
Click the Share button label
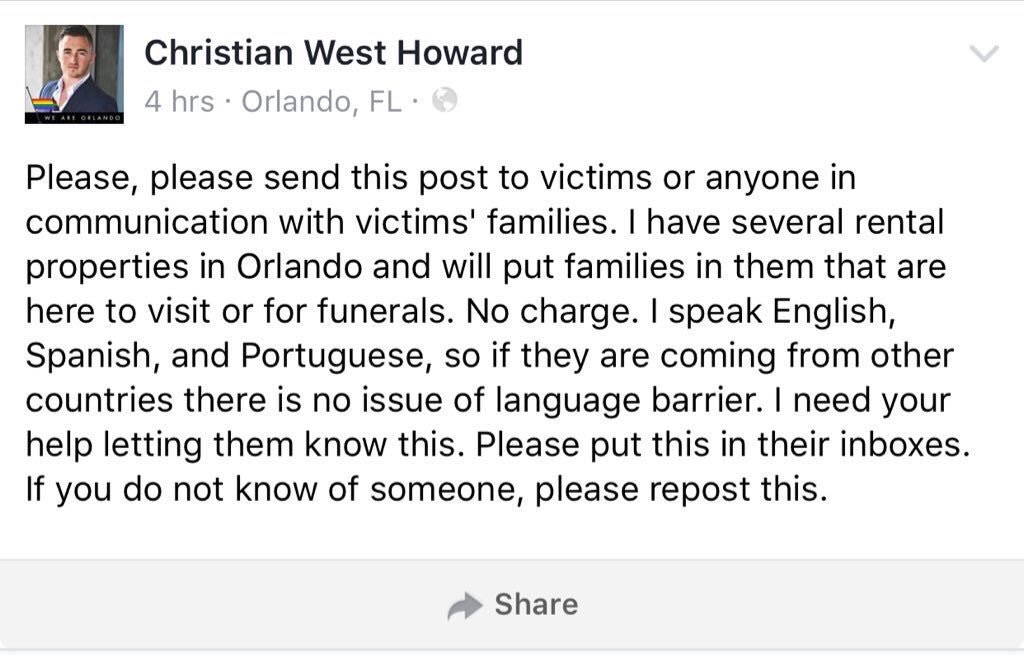pyautogui.click(x=536, y=604)
